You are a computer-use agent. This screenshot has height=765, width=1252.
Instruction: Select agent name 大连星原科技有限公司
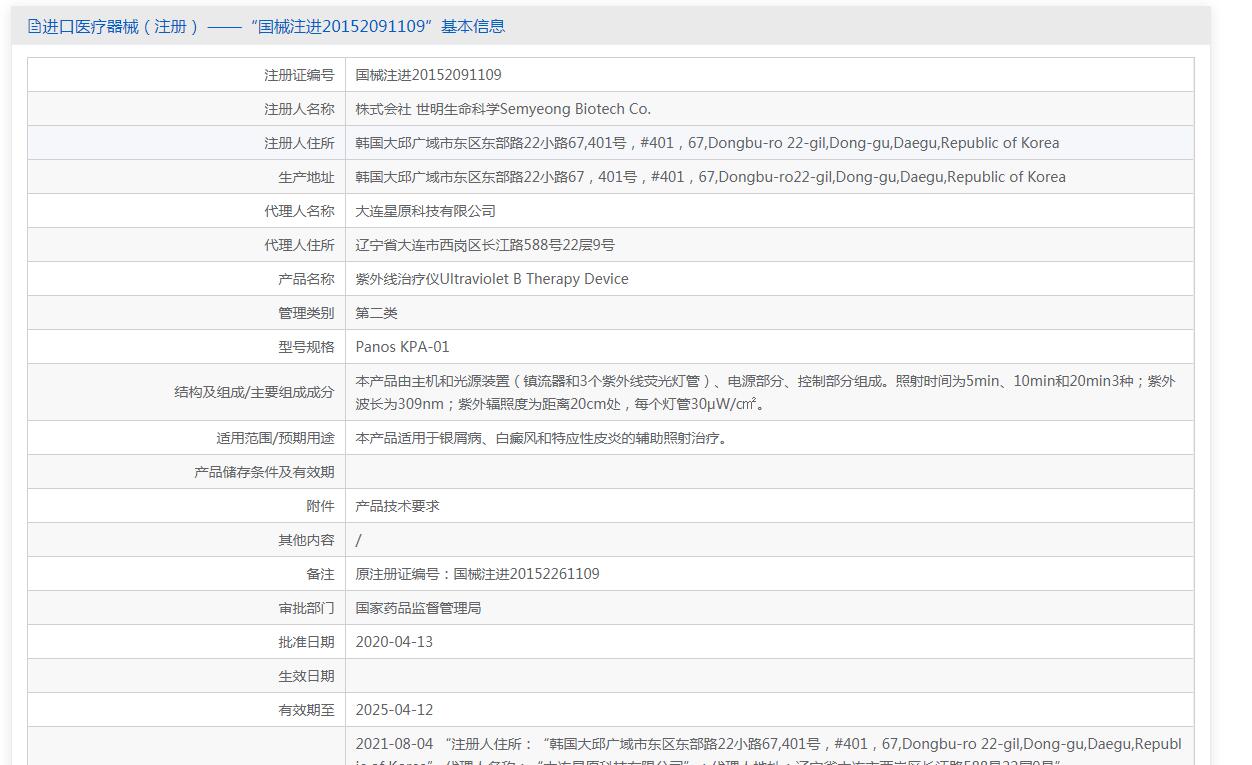(x=426, y=211)
